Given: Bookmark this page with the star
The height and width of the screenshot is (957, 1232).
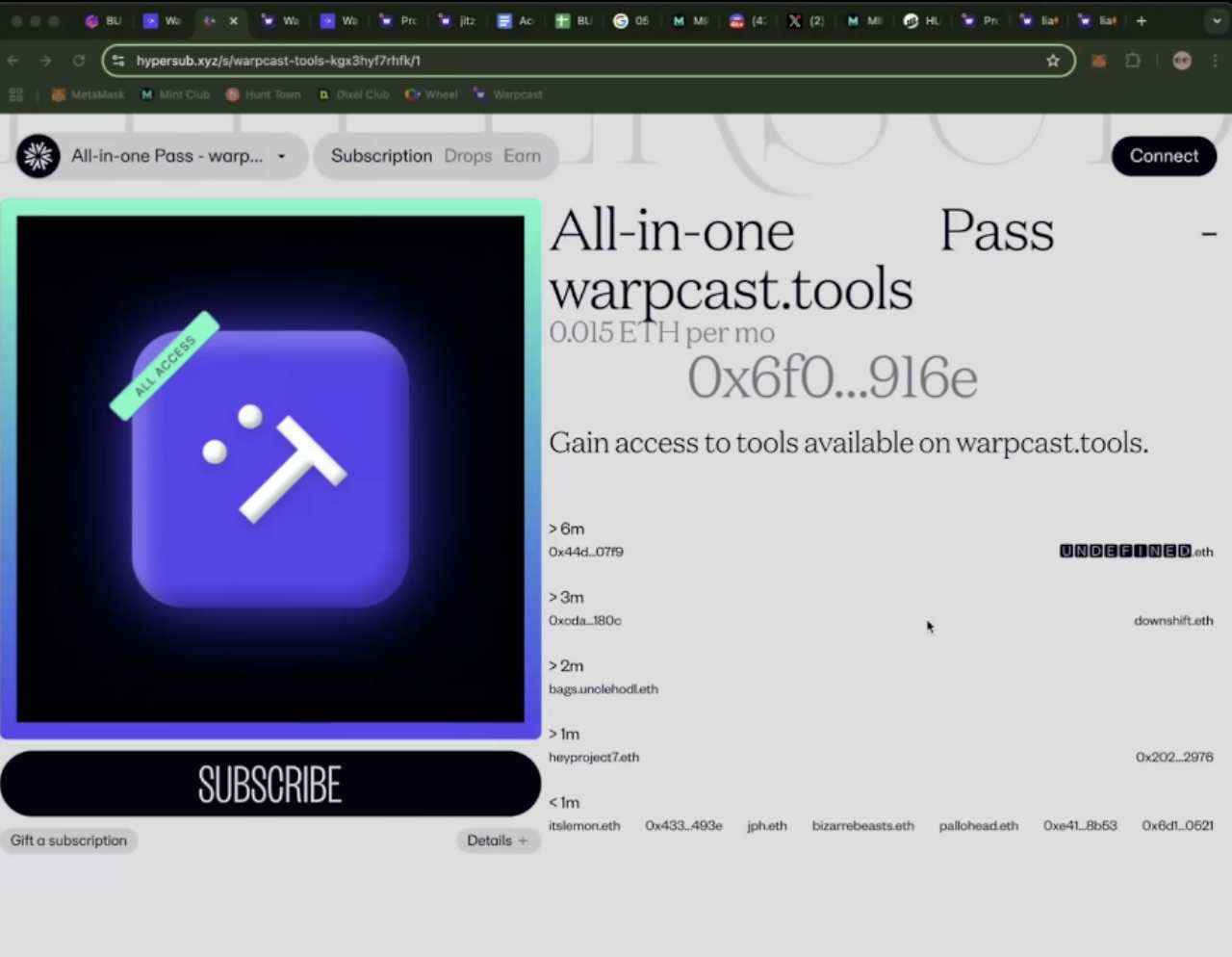Looking at the screenshot, I should [1053, 61].
